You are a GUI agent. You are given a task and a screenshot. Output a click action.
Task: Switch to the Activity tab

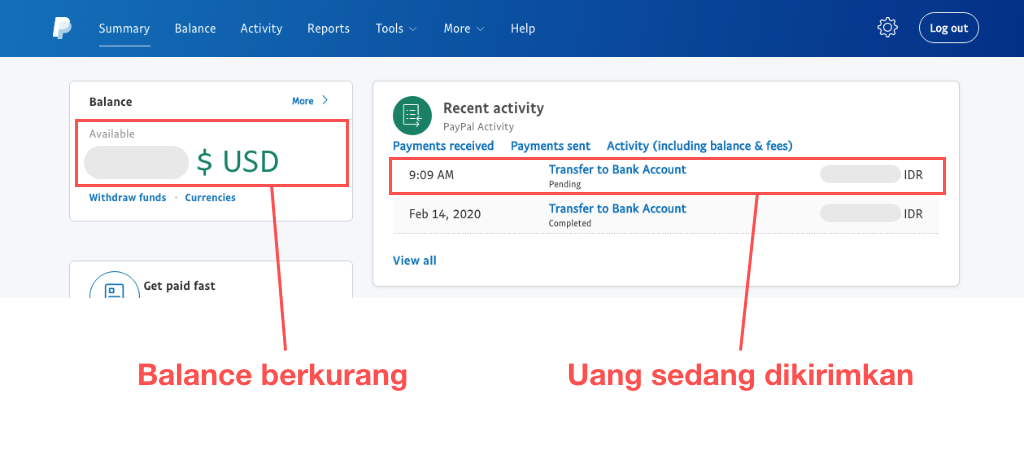point(261,29)
